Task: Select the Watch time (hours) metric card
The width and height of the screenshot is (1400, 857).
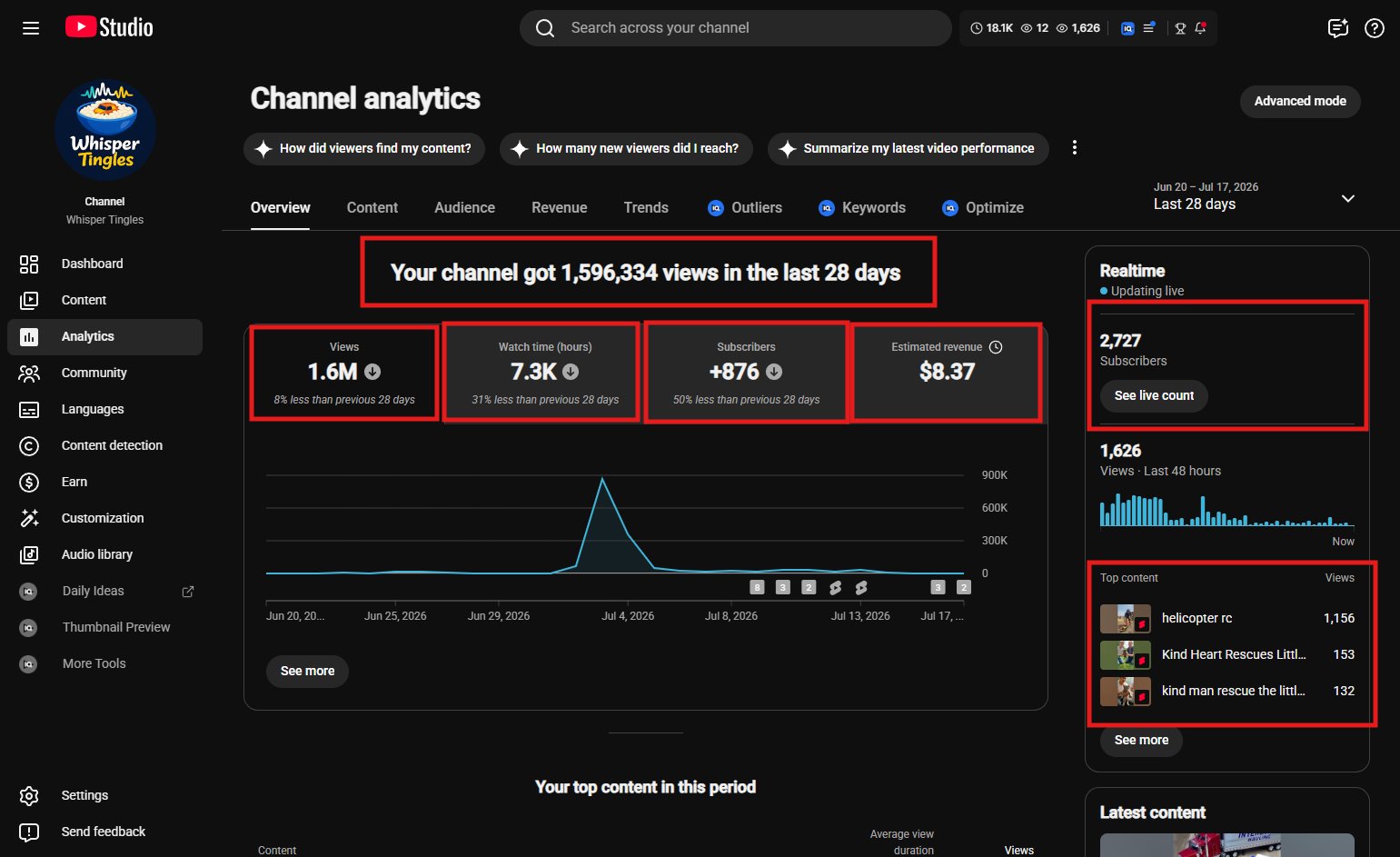Action: (544, 373)
